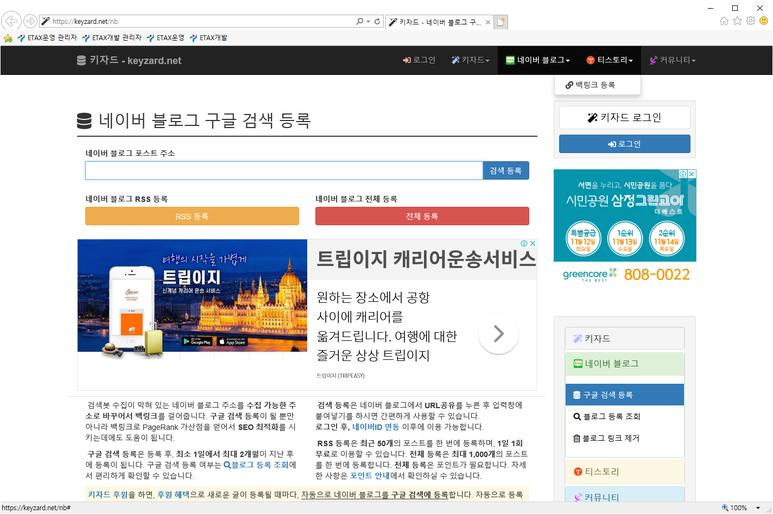Click the address bar search dropdown arrow

[368, 21]
